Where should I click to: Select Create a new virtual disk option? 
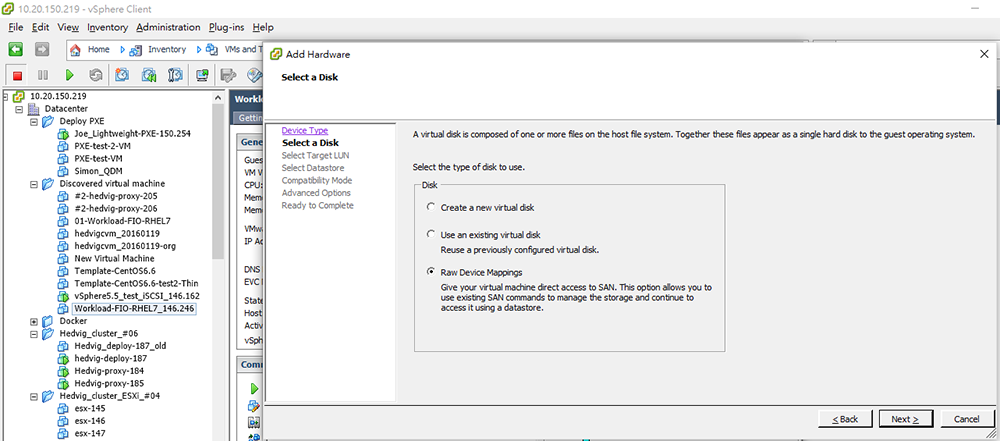click(432, 207)
